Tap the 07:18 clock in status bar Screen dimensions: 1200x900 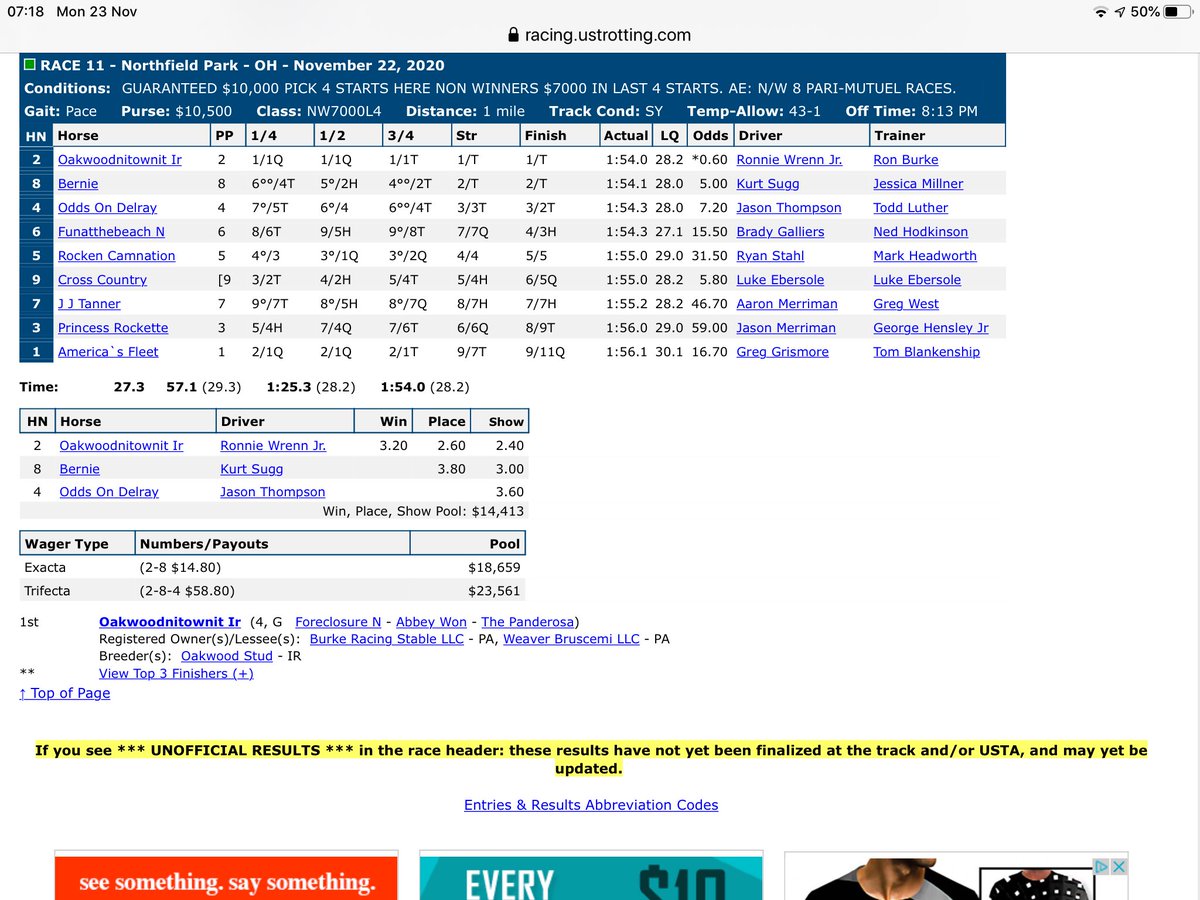(x=26, y=12)
